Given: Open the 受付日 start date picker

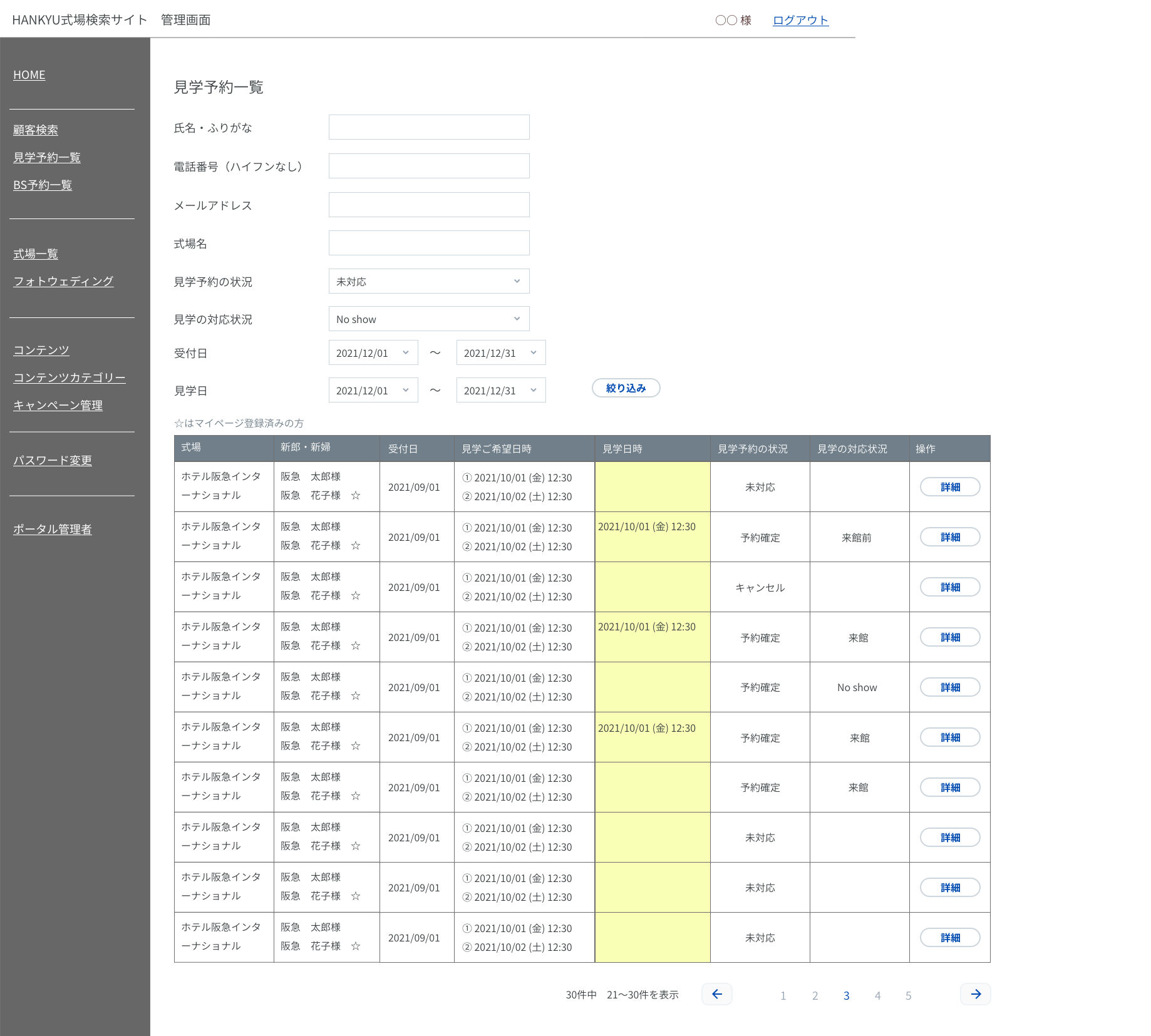Looking at the screenshot, I should pos(373,352).
